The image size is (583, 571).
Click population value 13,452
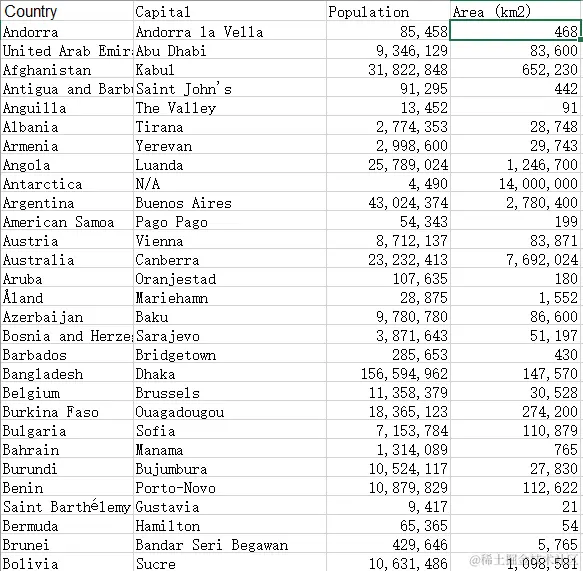388,106
